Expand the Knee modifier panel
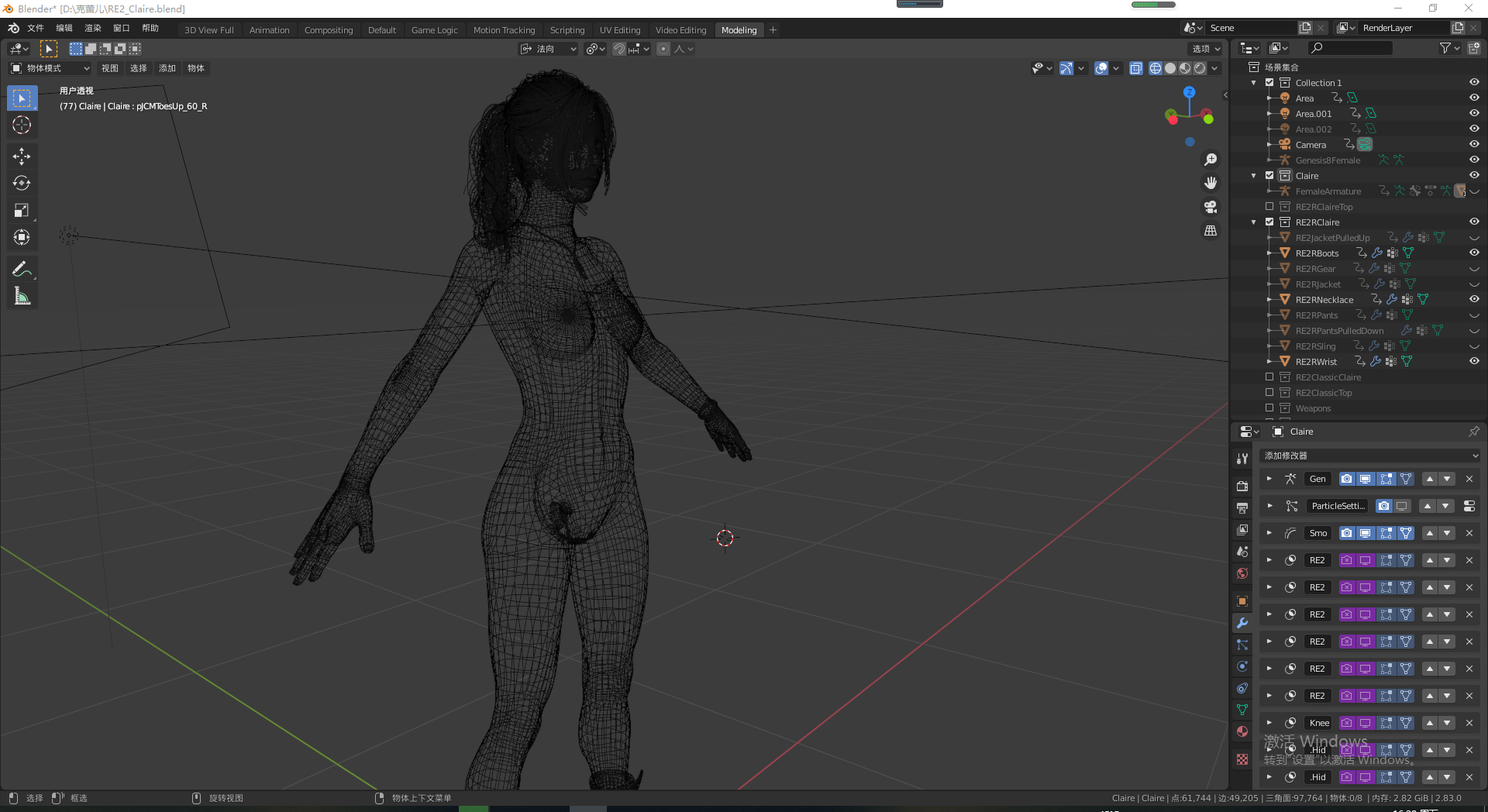 coord(1269,723)
